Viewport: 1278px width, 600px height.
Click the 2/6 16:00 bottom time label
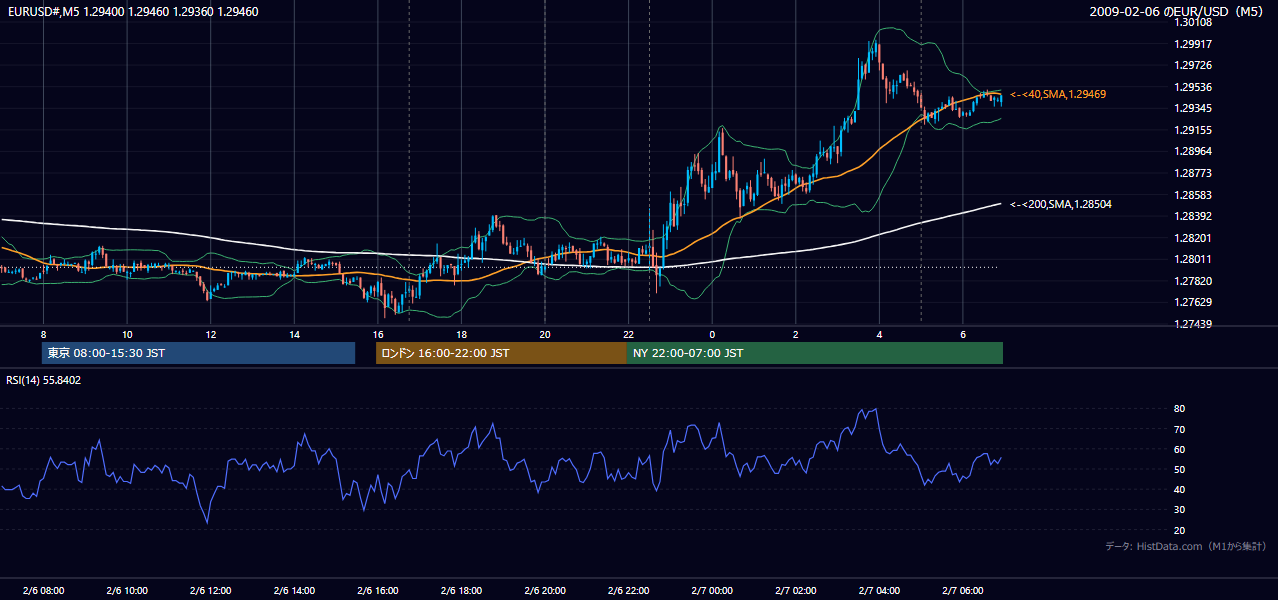tap(378, 591)
